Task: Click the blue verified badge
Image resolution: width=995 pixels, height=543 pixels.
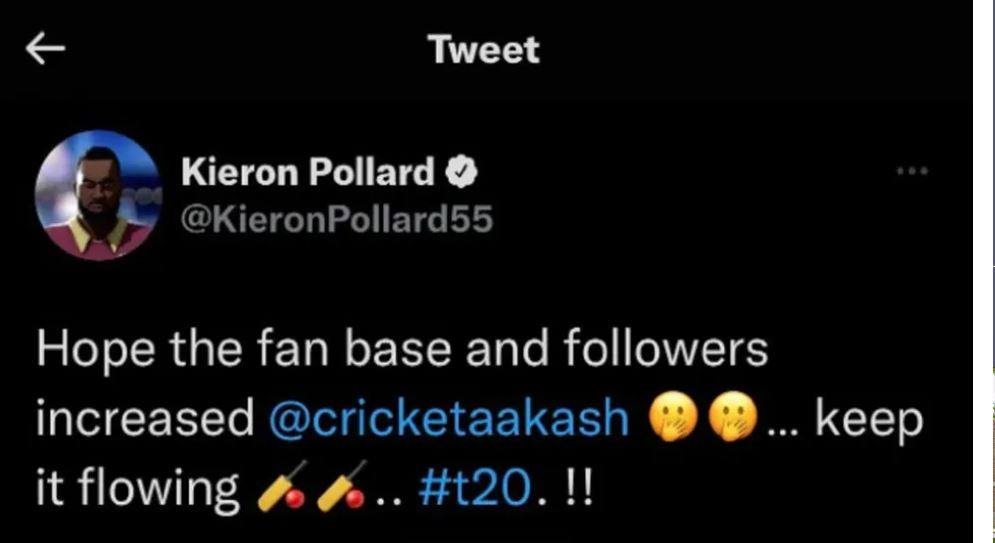Action: (461, 175)
